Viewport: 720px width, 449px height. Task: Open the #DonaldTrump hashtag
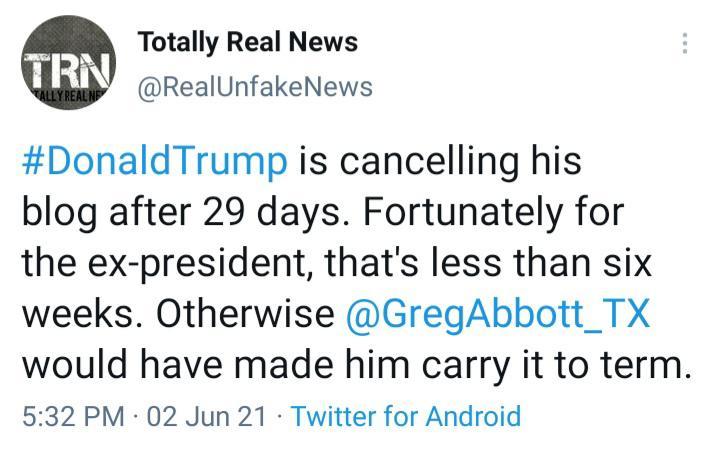click(x=154, y=162)
